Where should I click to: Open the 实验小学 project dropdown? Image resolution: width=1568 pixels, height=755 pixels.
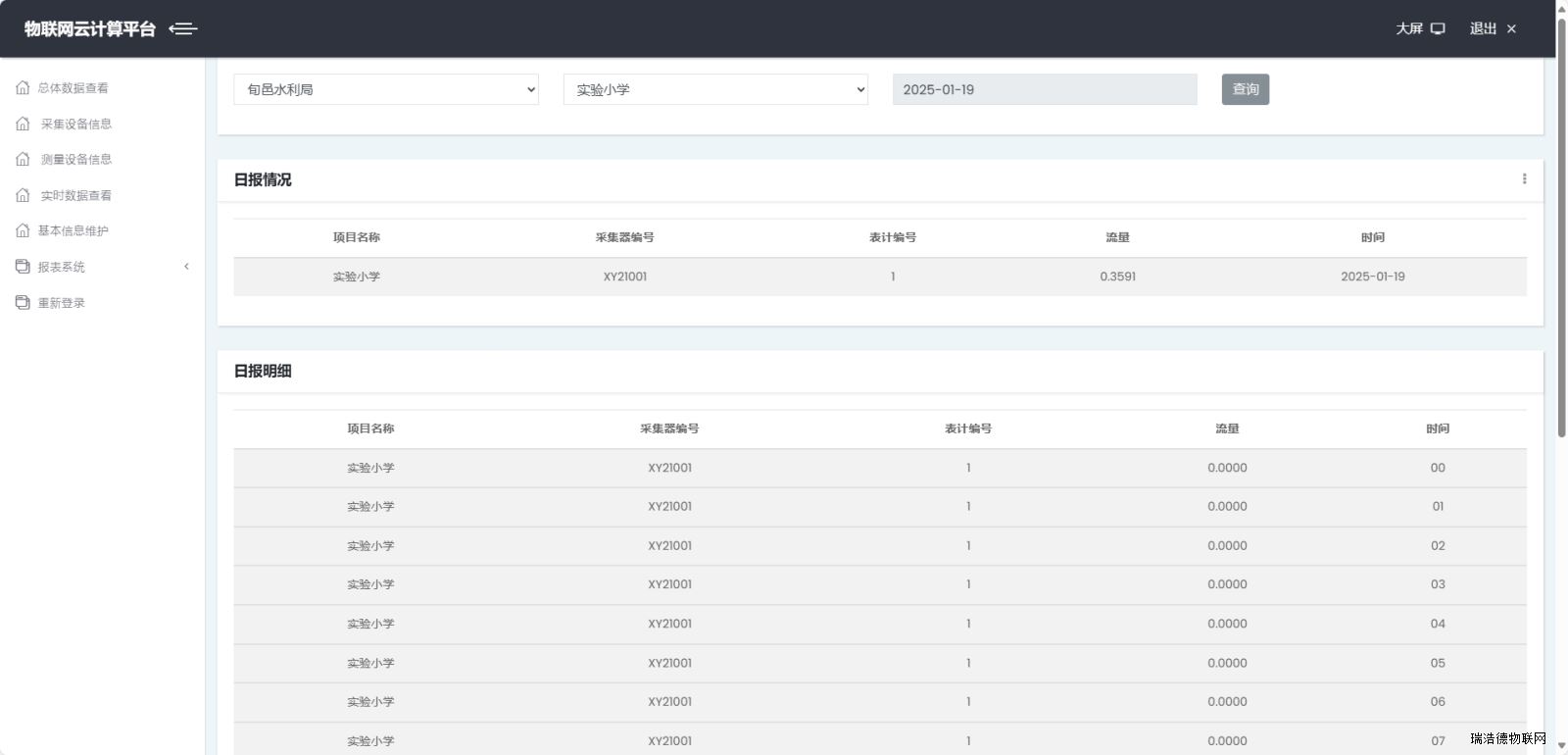click(x=715, y=89)
